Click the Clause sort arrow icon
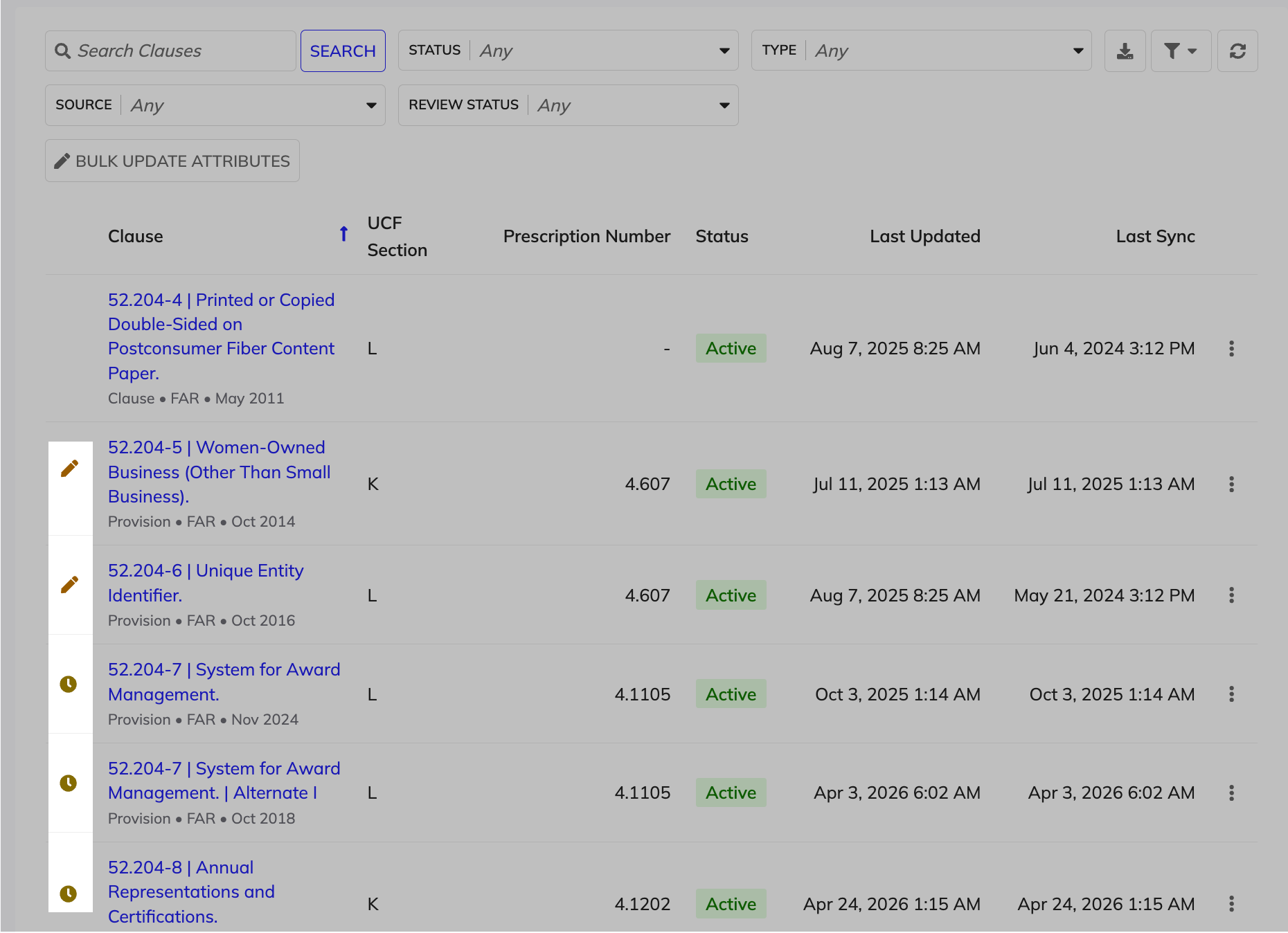The image size is (1288, 933). click(343, 234)
